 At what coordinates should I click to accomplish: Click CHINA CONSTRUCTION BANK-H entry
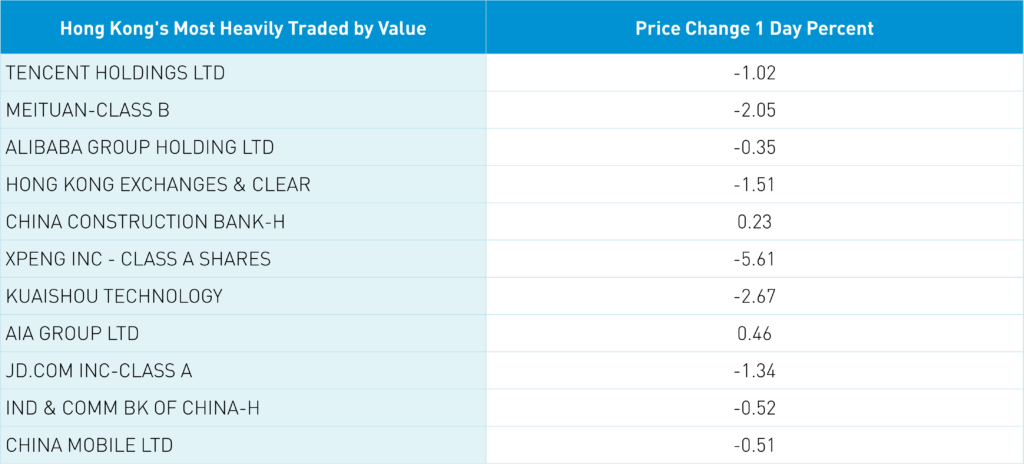(145, 222)
